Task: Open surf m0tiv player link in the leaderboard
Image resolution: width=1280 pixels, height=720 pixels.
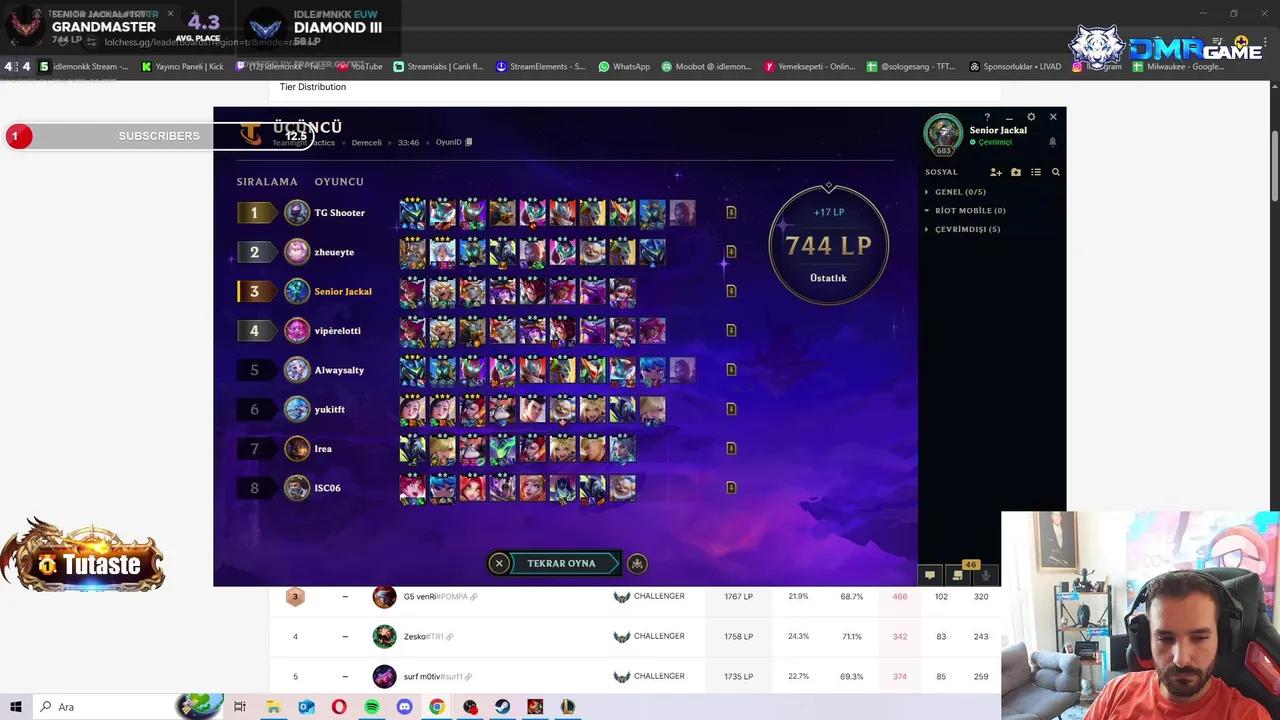Action: [440, 677]
